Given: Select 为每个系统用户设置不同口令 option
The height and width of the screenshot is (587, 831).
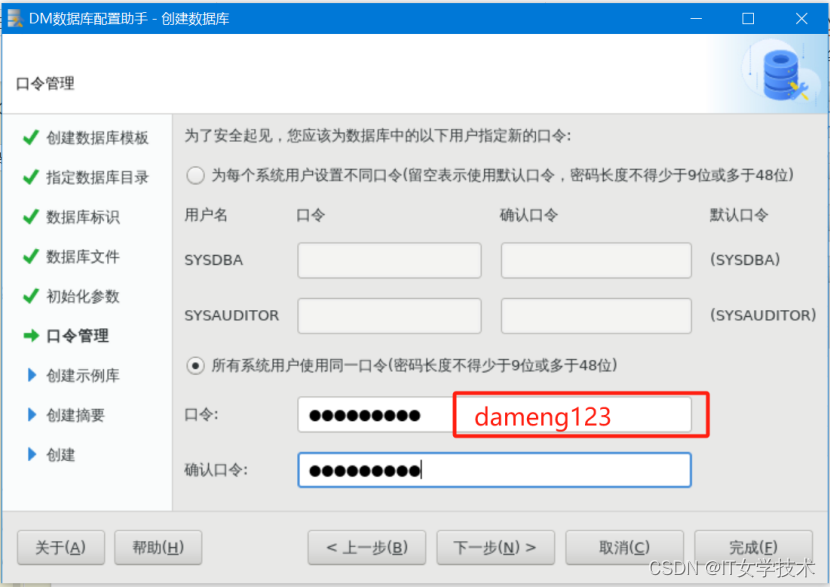Looking at the screenshot, I should [195, 174].
